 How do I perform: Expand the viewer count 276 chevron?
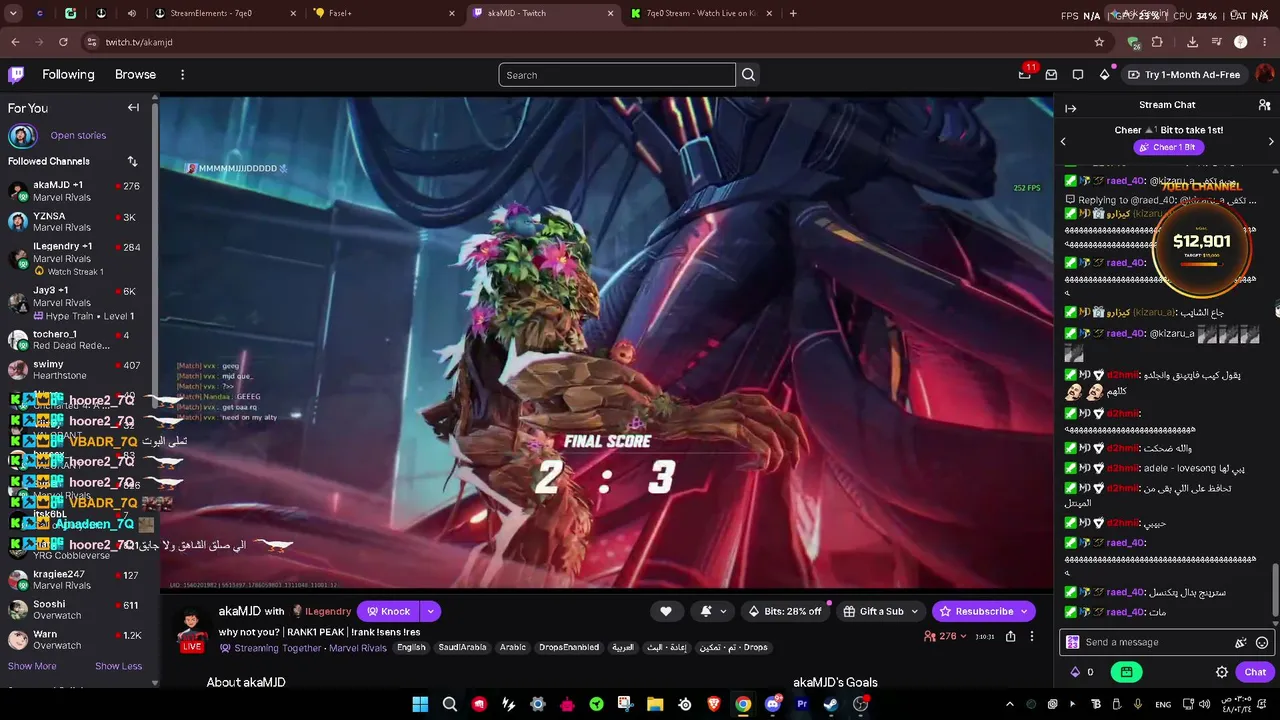[964, 636]
